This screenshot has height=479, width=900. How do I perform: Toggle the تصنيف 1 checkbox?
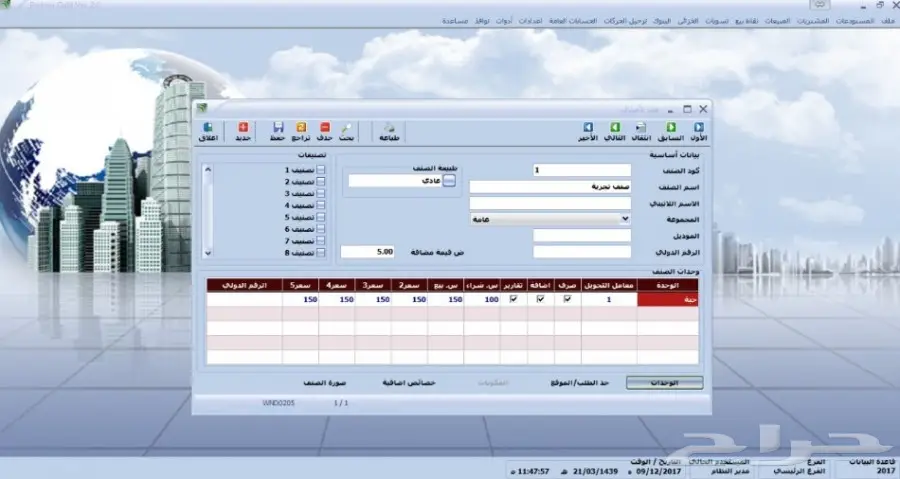click(320, 170)
